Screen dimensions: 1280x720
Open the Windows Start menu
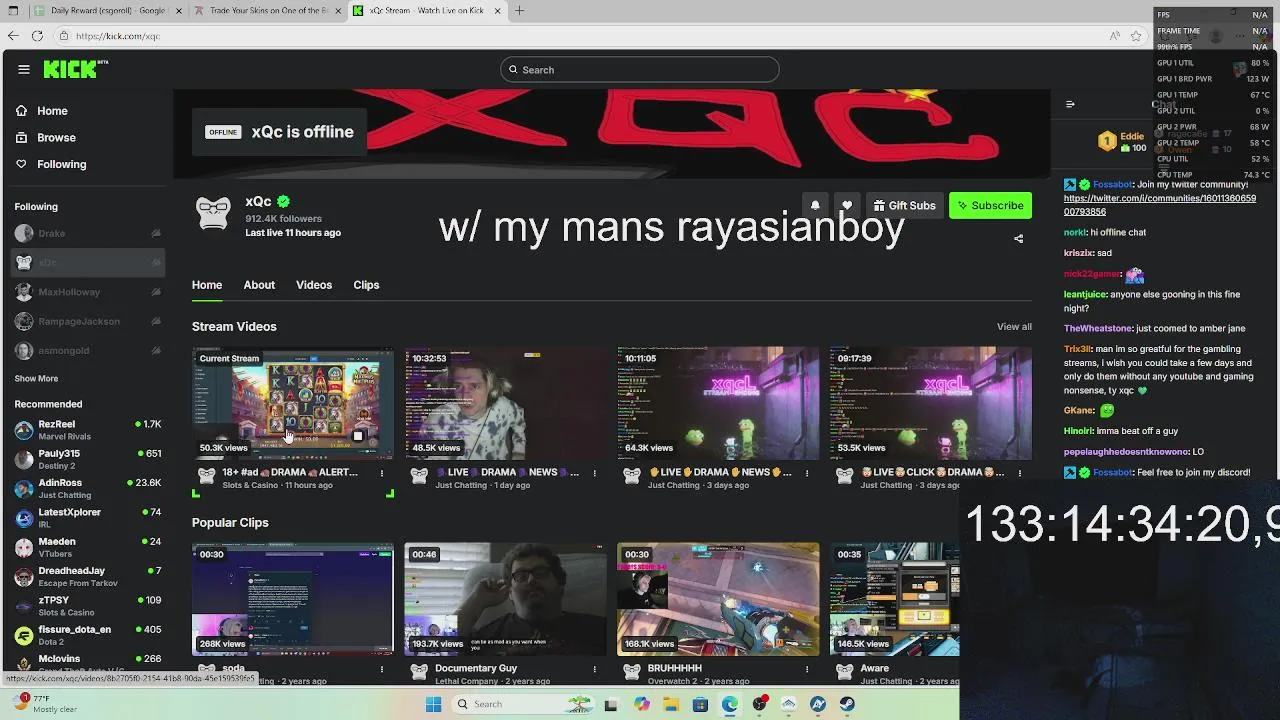[433, 704]
